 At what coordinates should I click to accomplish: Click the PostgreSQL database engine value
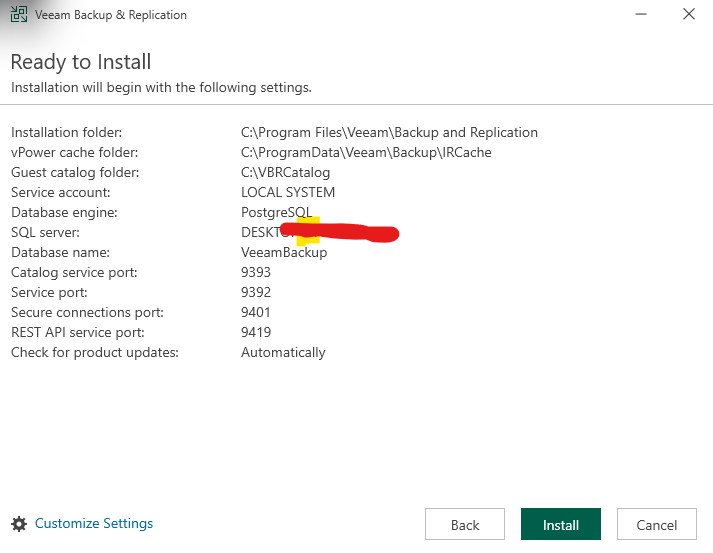coord(276,212)
